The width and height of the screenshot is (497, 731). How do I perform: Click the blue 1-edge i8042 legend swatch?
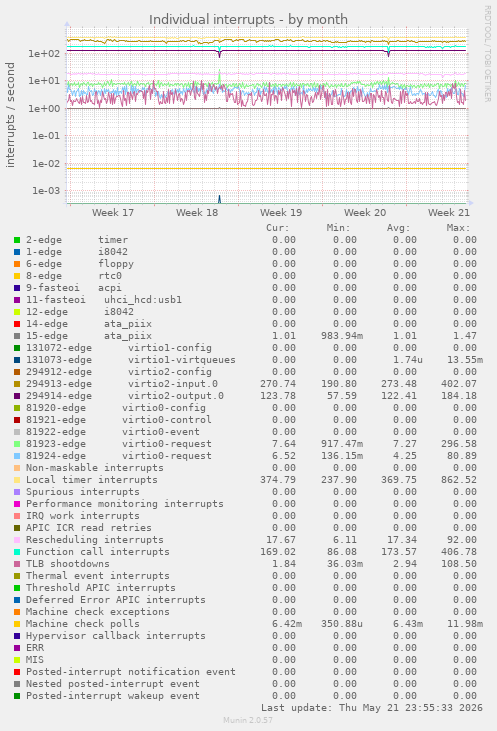tap(17, 252)
